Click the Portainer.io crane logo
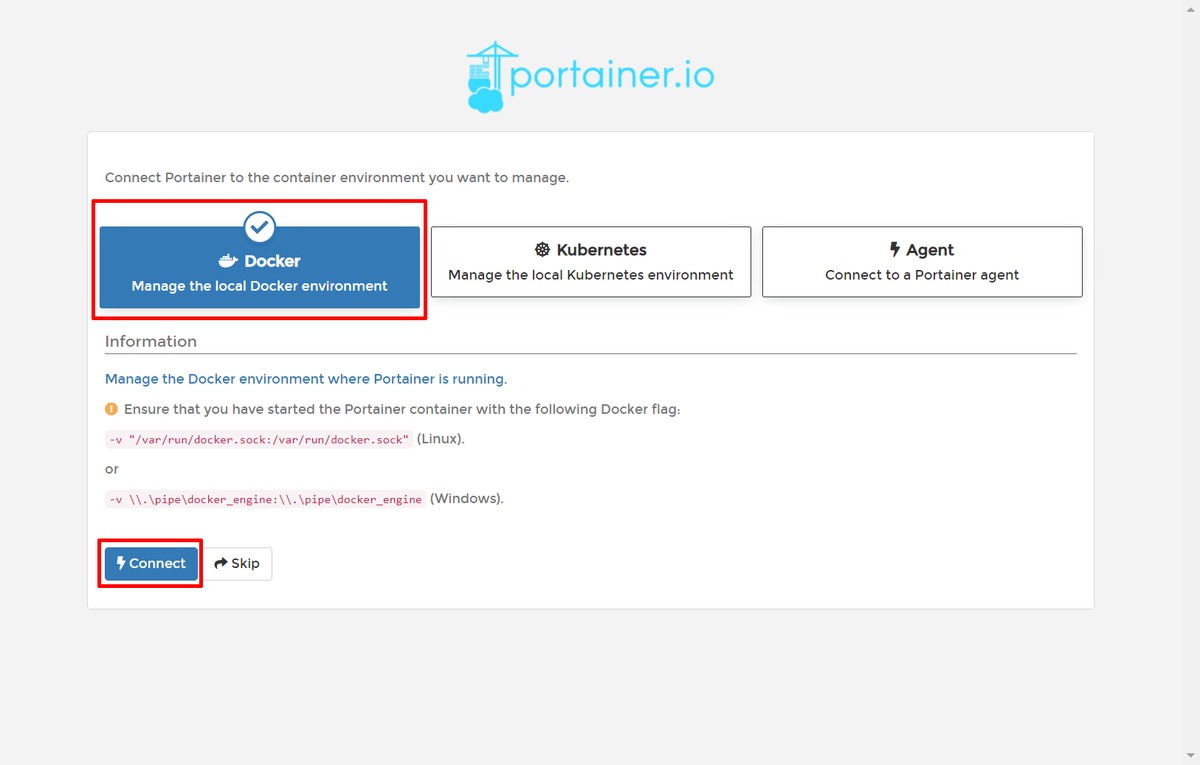1200x765 pixels. click(x=488, y=74)
